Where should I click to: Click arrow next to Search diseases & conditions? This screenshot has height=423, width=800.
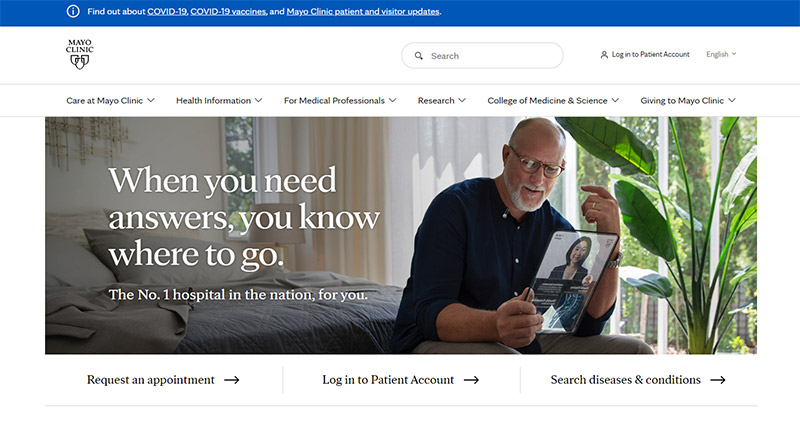[x=718, y=380]
